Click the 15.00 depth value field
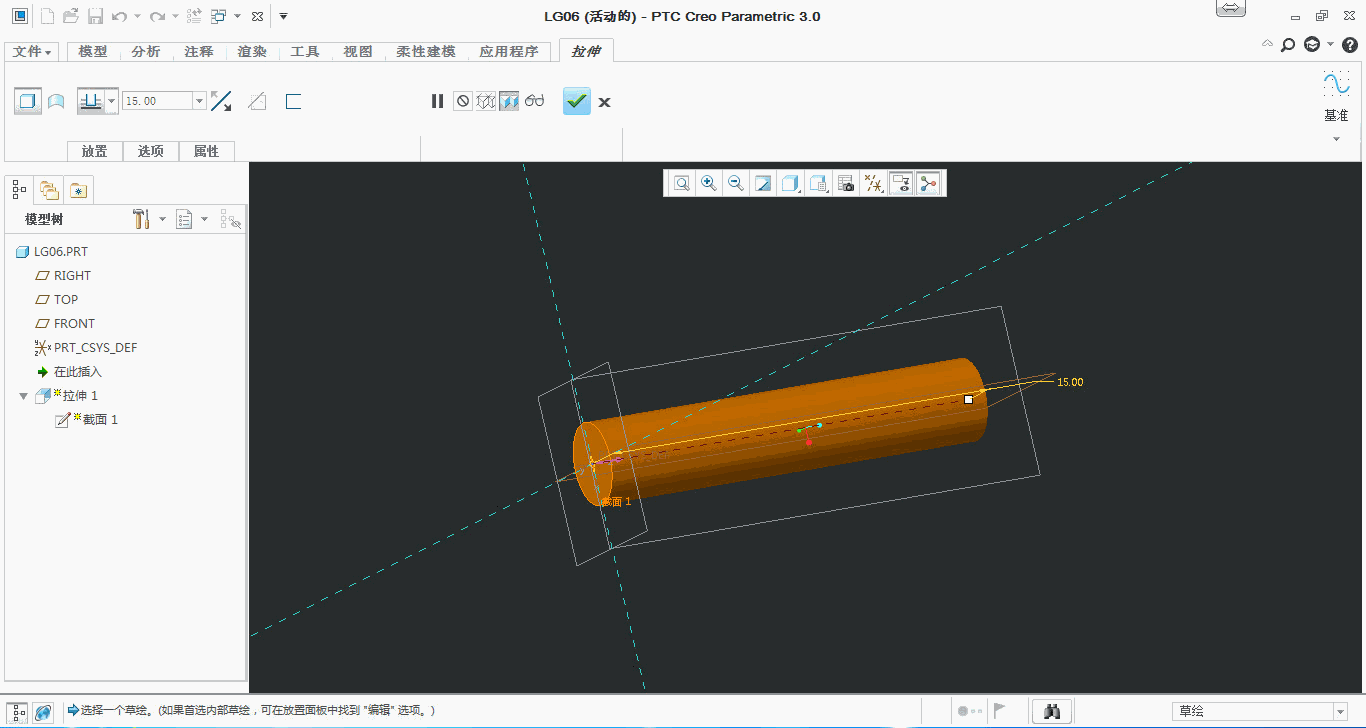This screenshot has height=728, width=1366. 156,101
